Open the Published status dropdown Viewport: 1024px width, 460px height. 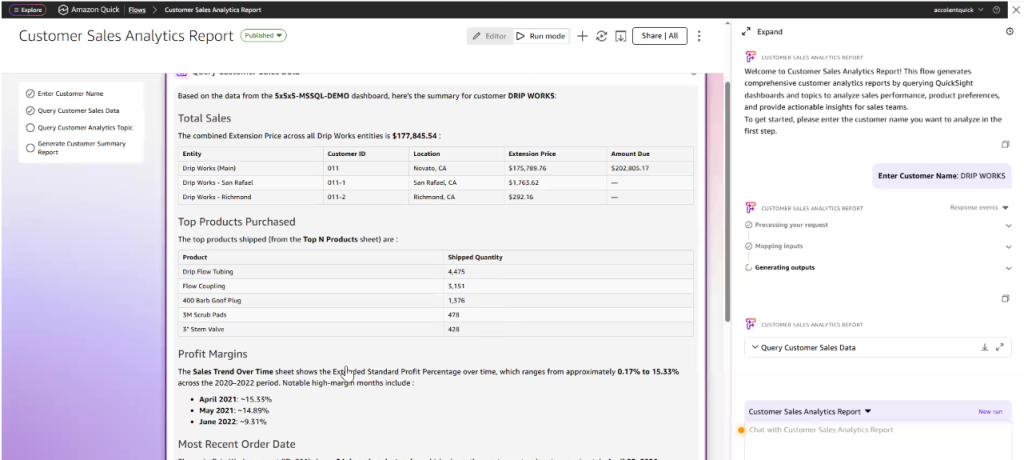tap(263, 36)
